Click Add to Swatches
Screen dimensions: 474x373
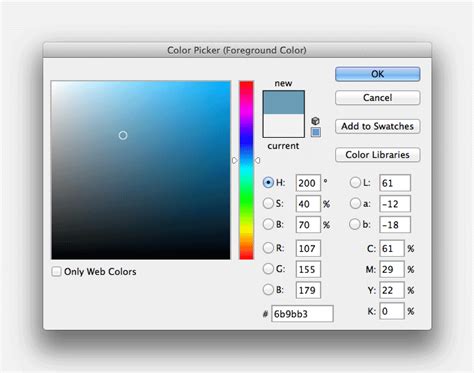coord(377,126)
